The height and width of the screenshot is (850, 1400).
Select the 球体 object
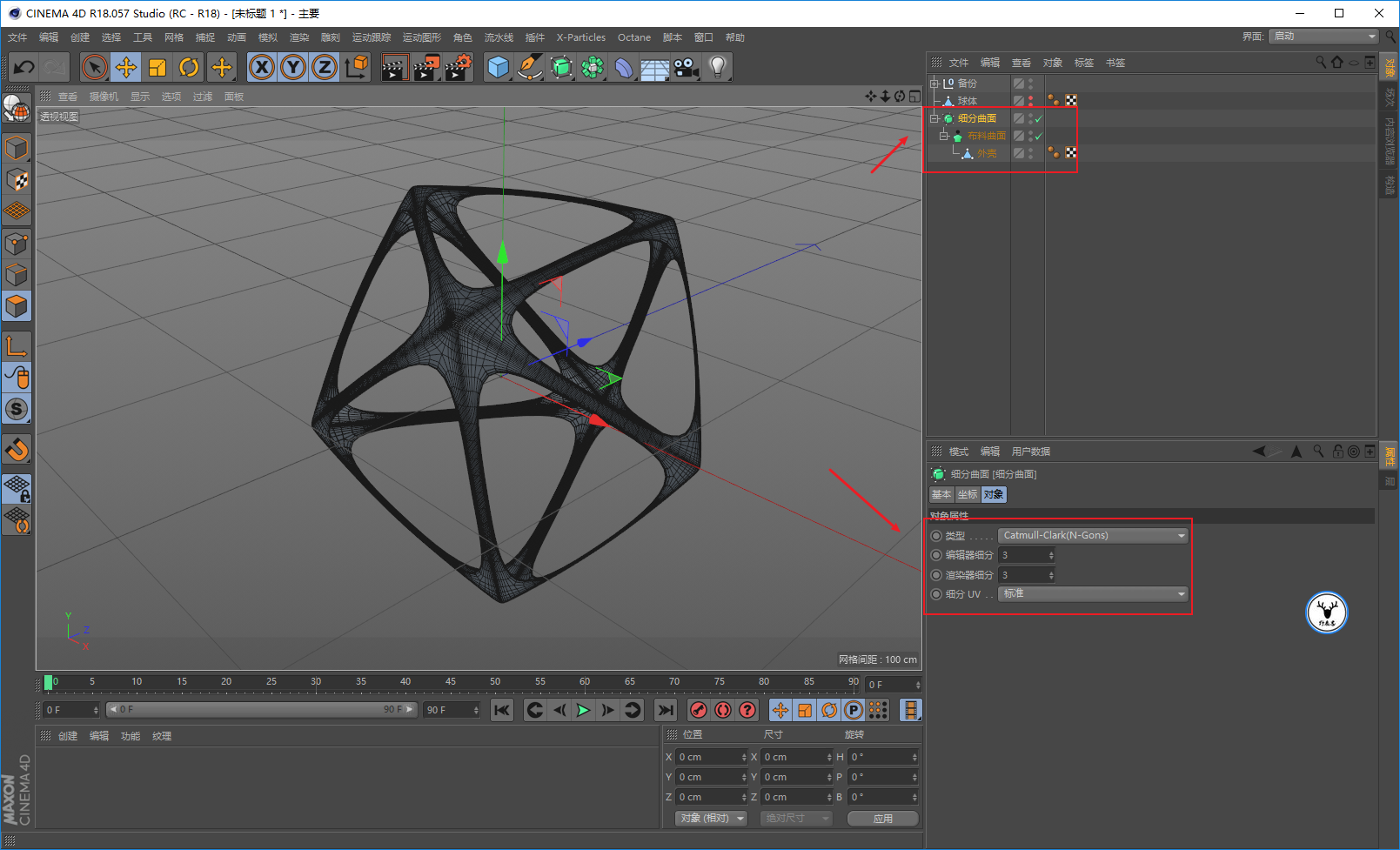967,101
